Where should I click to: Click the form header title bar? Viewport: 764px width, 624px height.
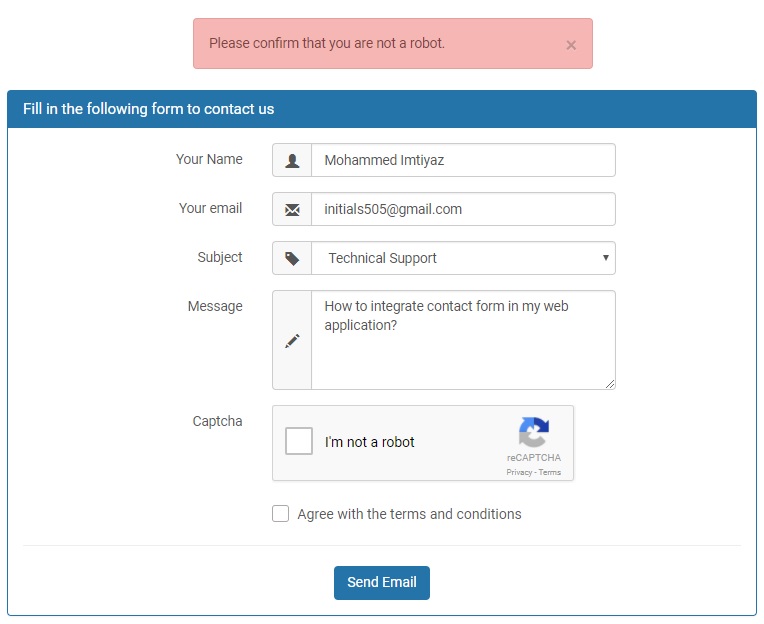click(x=382, y=109)
